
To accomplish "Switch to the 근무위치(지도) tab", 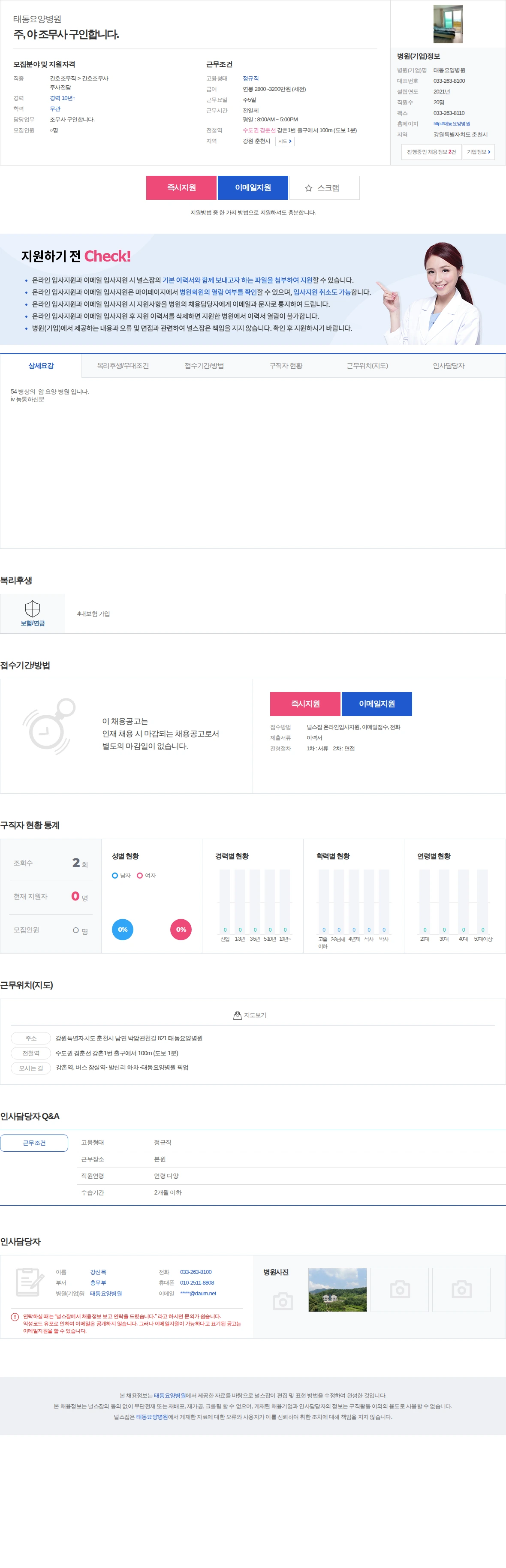I will (367, 366).
